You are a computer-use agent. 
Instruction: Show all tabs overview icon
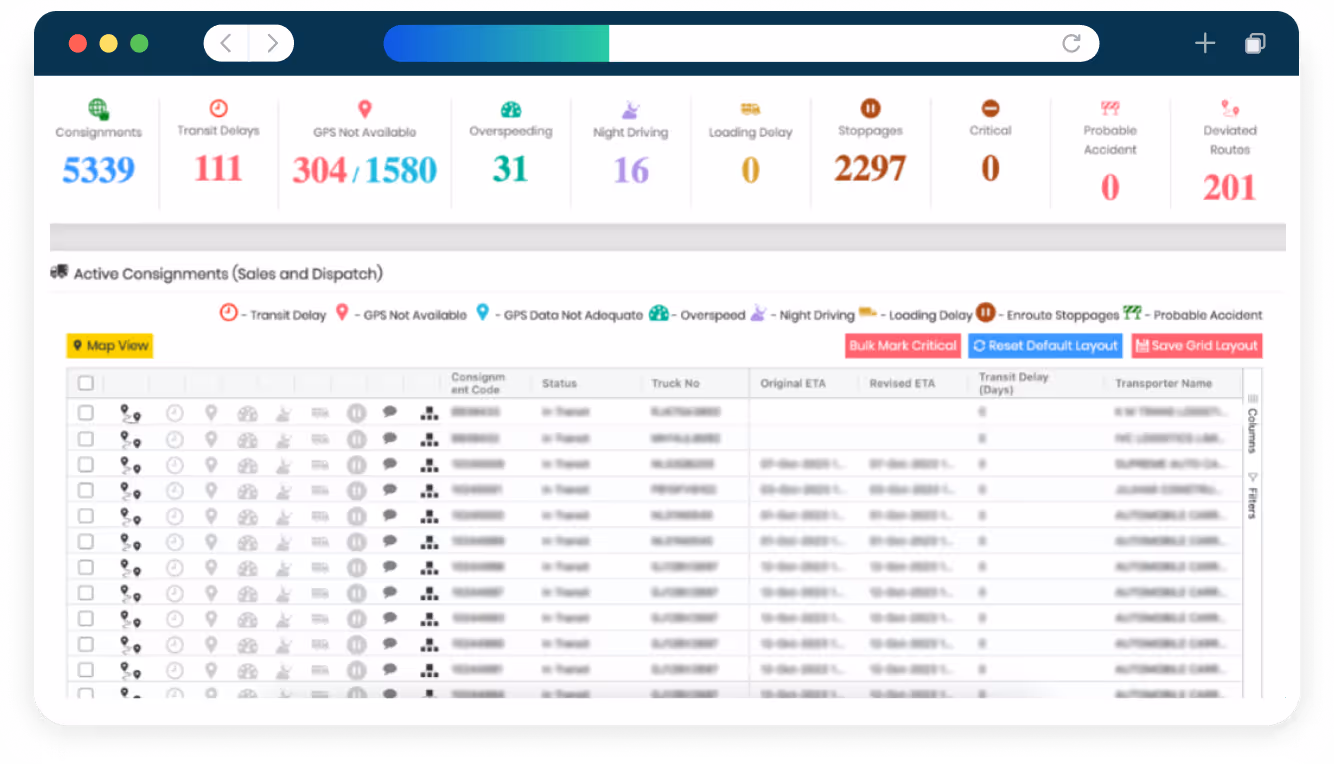pos(1255,43)
